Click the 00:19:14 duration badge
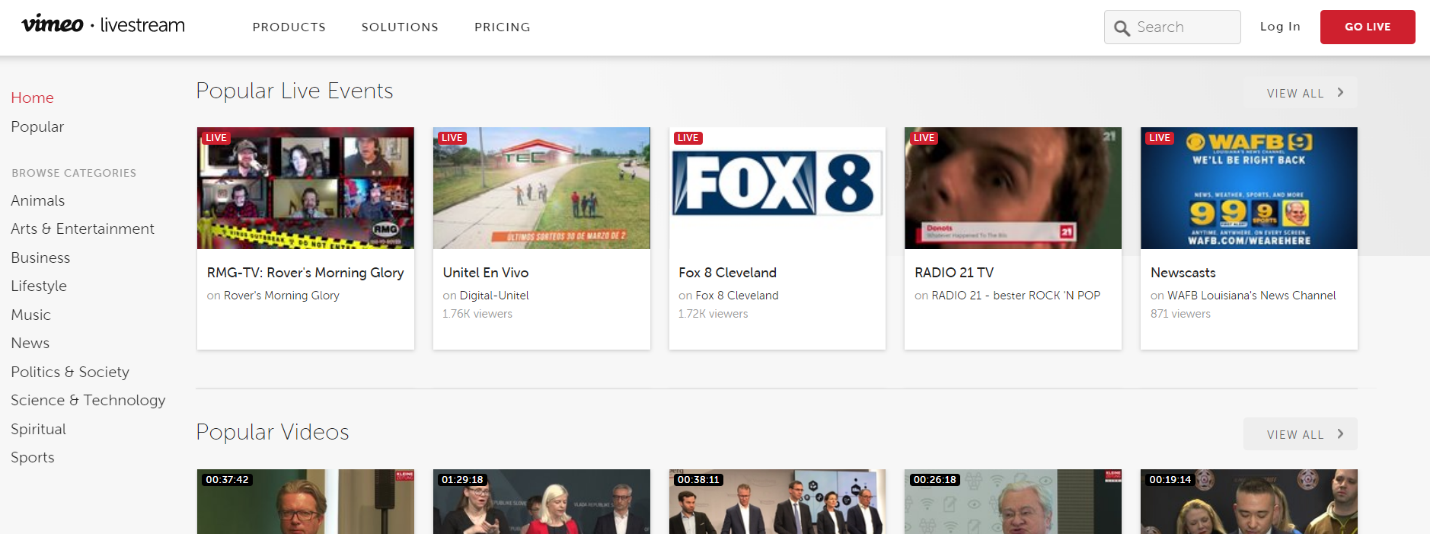Image resolution: width=1430 pixels, height=534 pixels. click(x=1170, y=480)
